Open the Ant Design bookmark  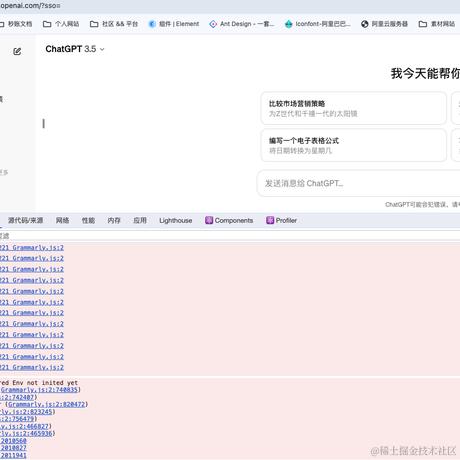pos(242,24)
